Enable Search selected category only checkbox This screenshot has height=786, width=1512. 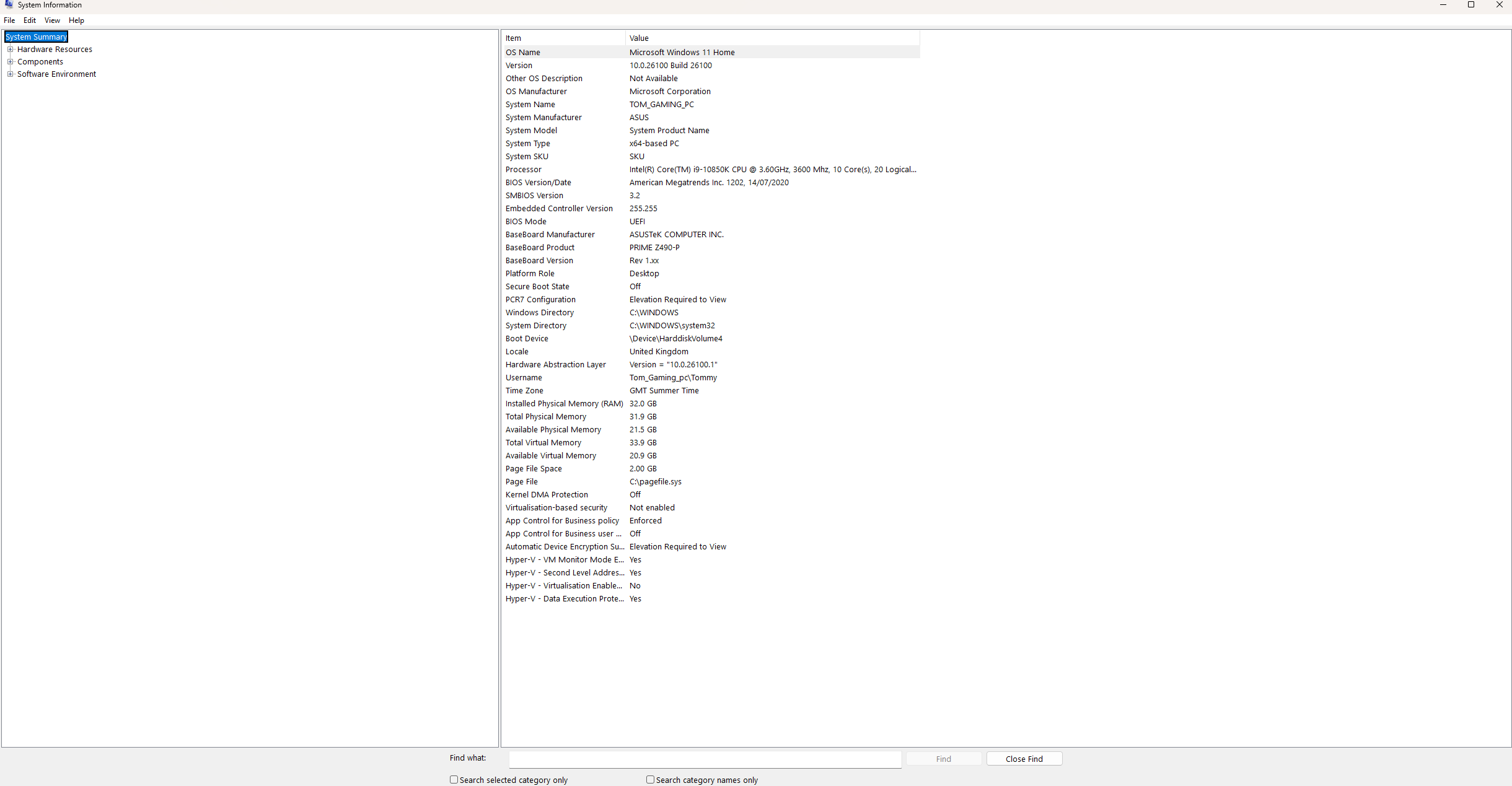click(454, 780)
